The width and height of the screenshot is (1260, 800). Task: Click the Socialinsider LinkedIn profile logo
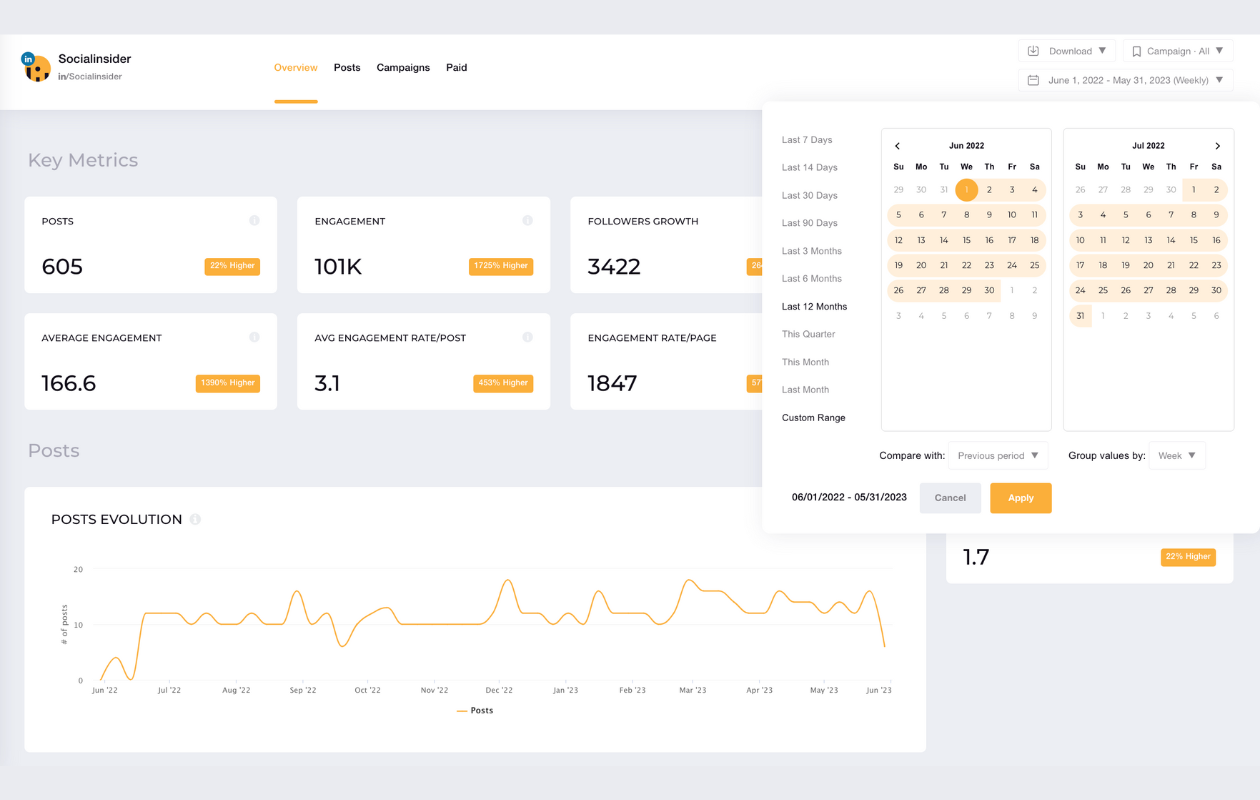tap(36, 67)
